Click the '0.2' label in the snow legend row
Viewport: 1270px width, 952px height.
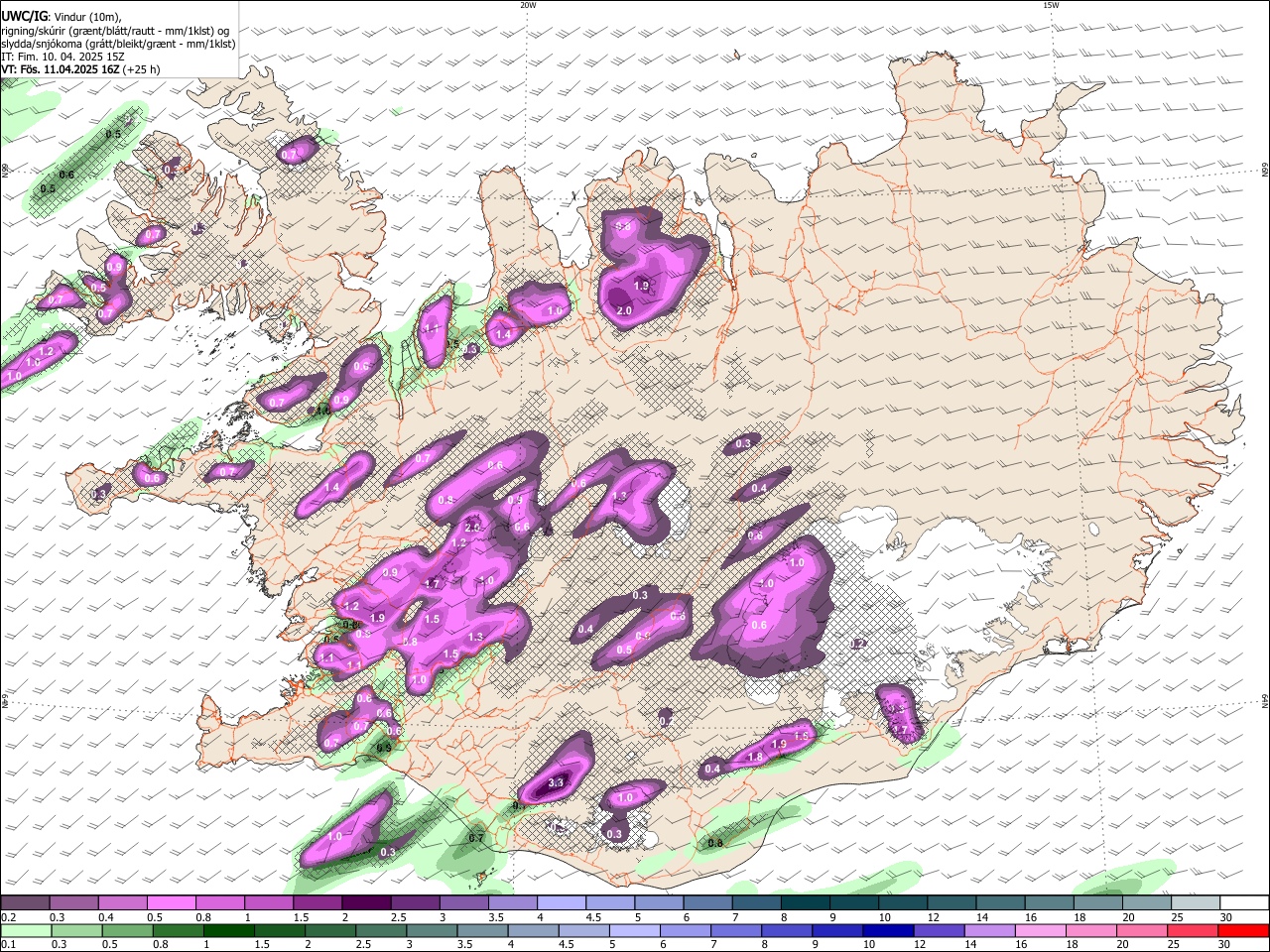point(8,917)
